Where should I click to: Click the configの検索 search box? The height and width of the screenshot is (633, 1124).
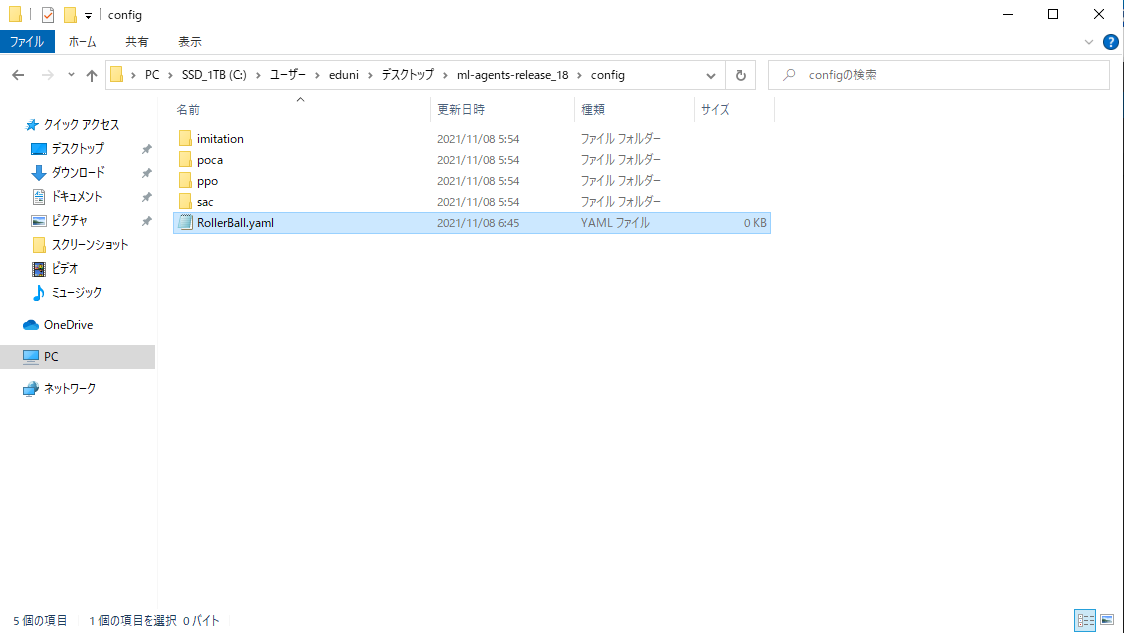tap(938, 75)
